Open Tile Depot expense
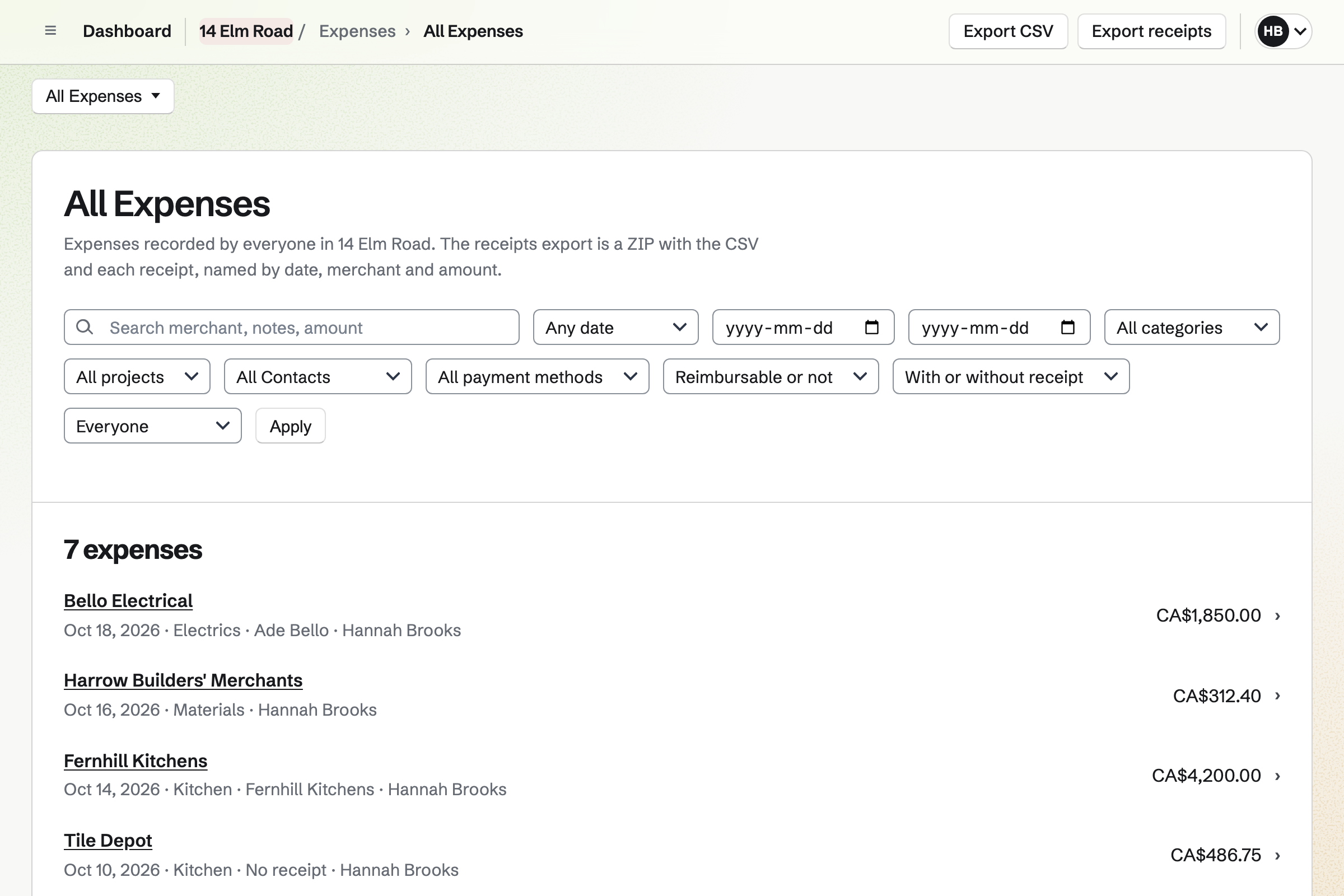Image resolution: width=1344 pixels, height=896 pixels. (108, 840)
